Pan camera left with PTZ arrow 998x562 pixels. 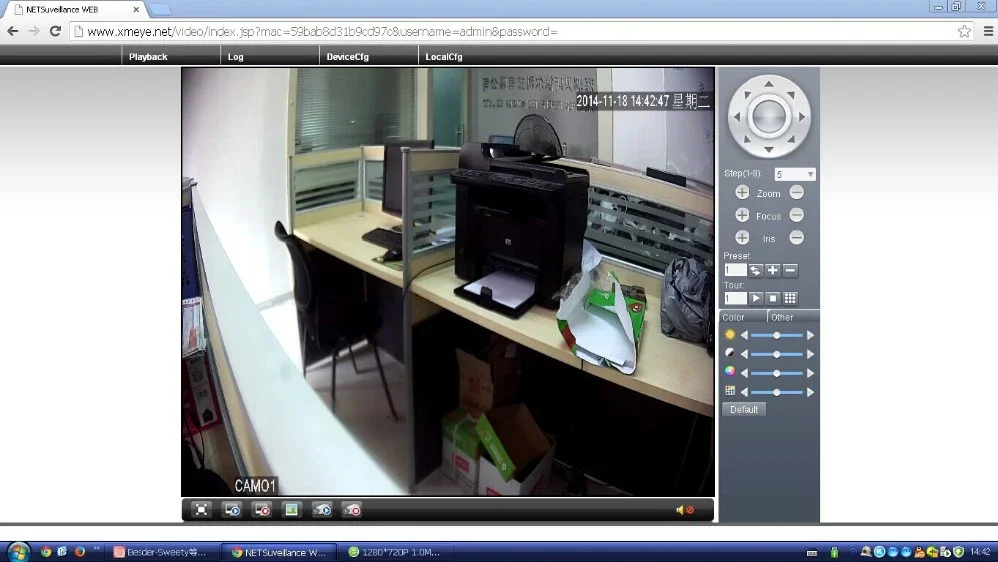pyautogui.click(x=737, y=117)
